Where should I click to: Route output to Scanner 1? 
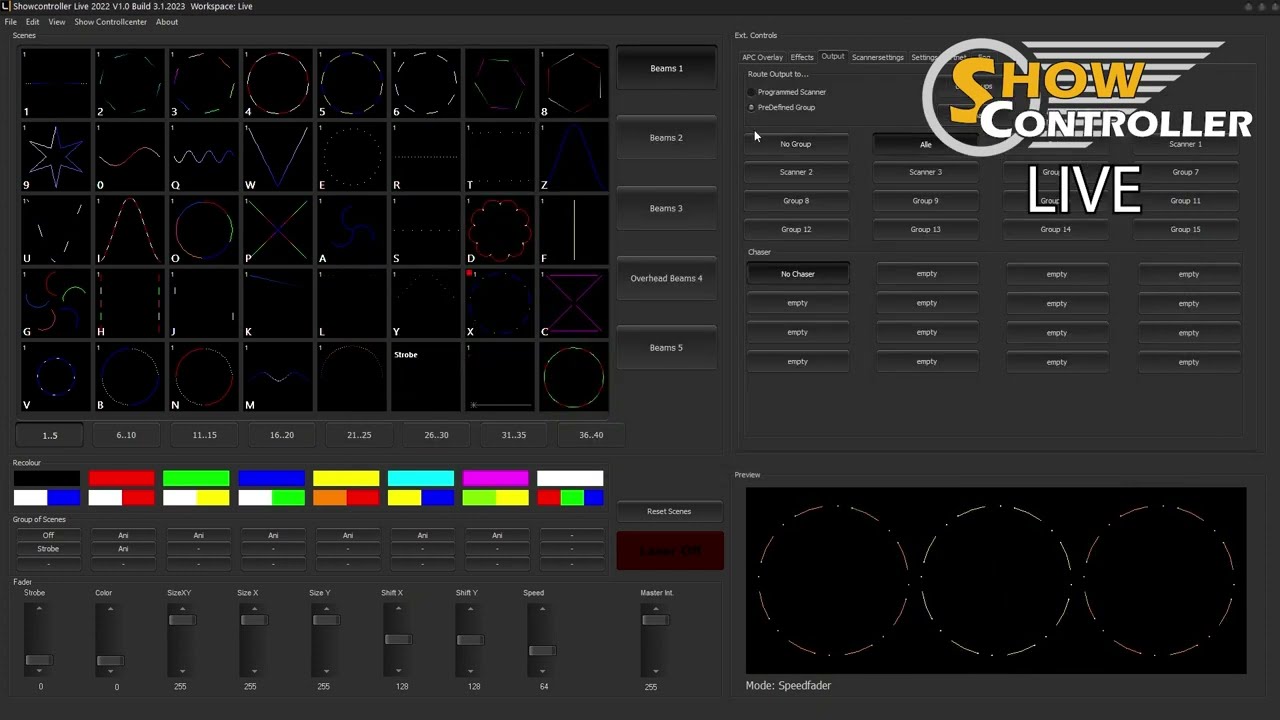click(x=1185, y=144)
